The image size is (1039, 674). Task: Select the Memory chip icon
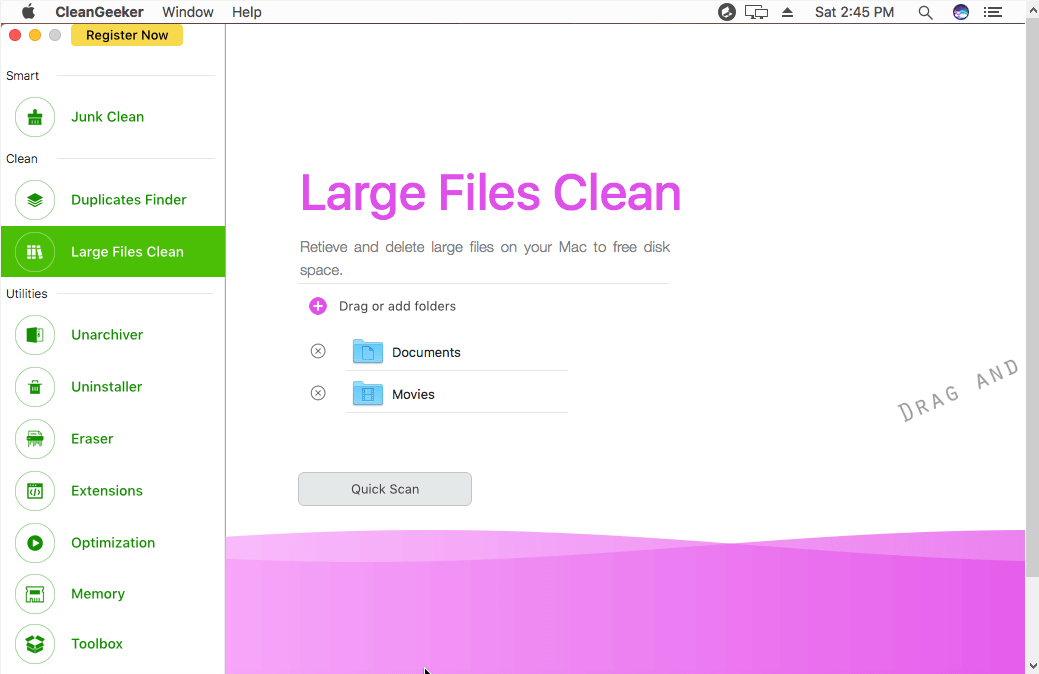[x=35, y=594]
